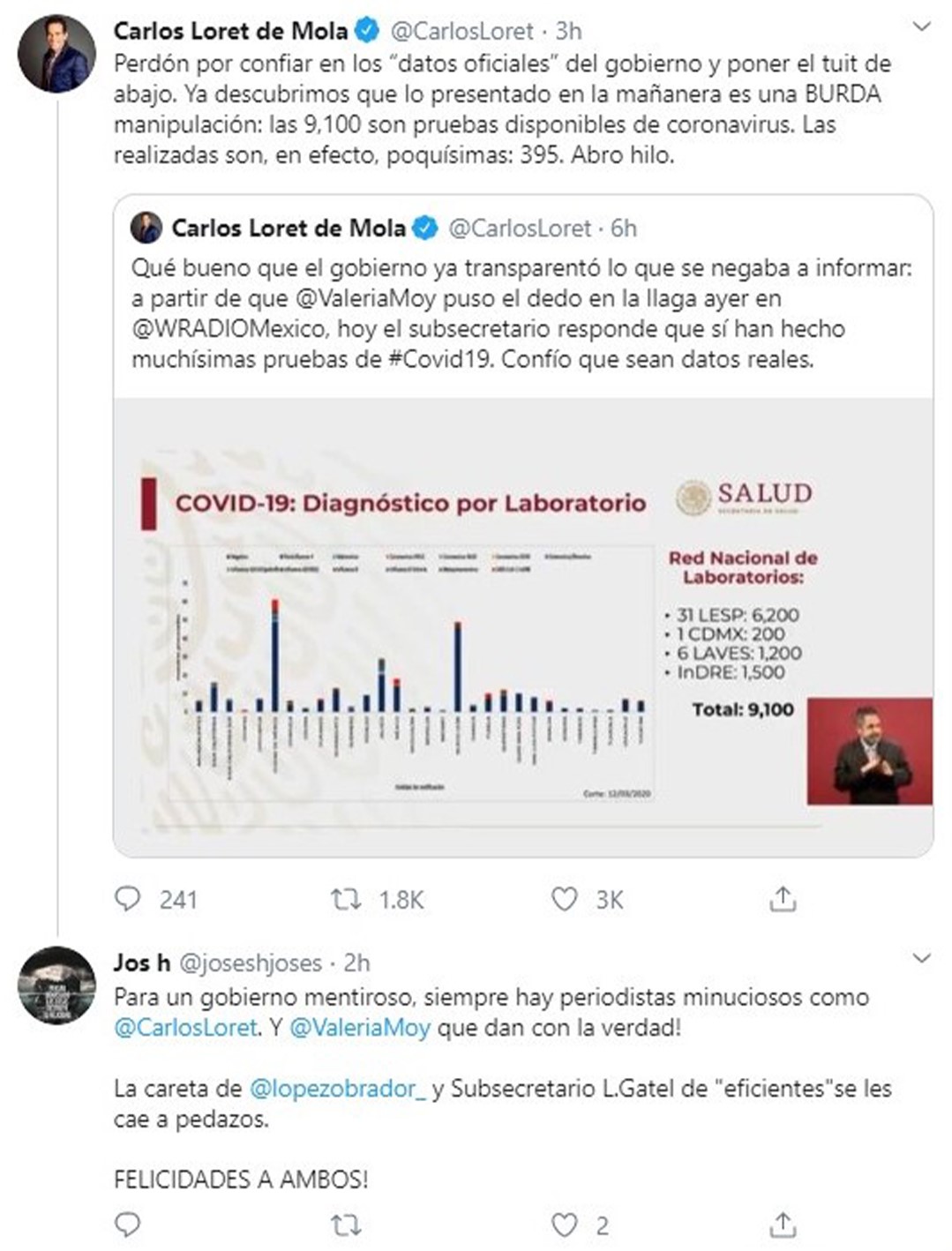Viewport: 952px width, 1251px height.
Task: Retweet the Carlos Loret tweet with 1.8K retweets
Action: [345, 899]
